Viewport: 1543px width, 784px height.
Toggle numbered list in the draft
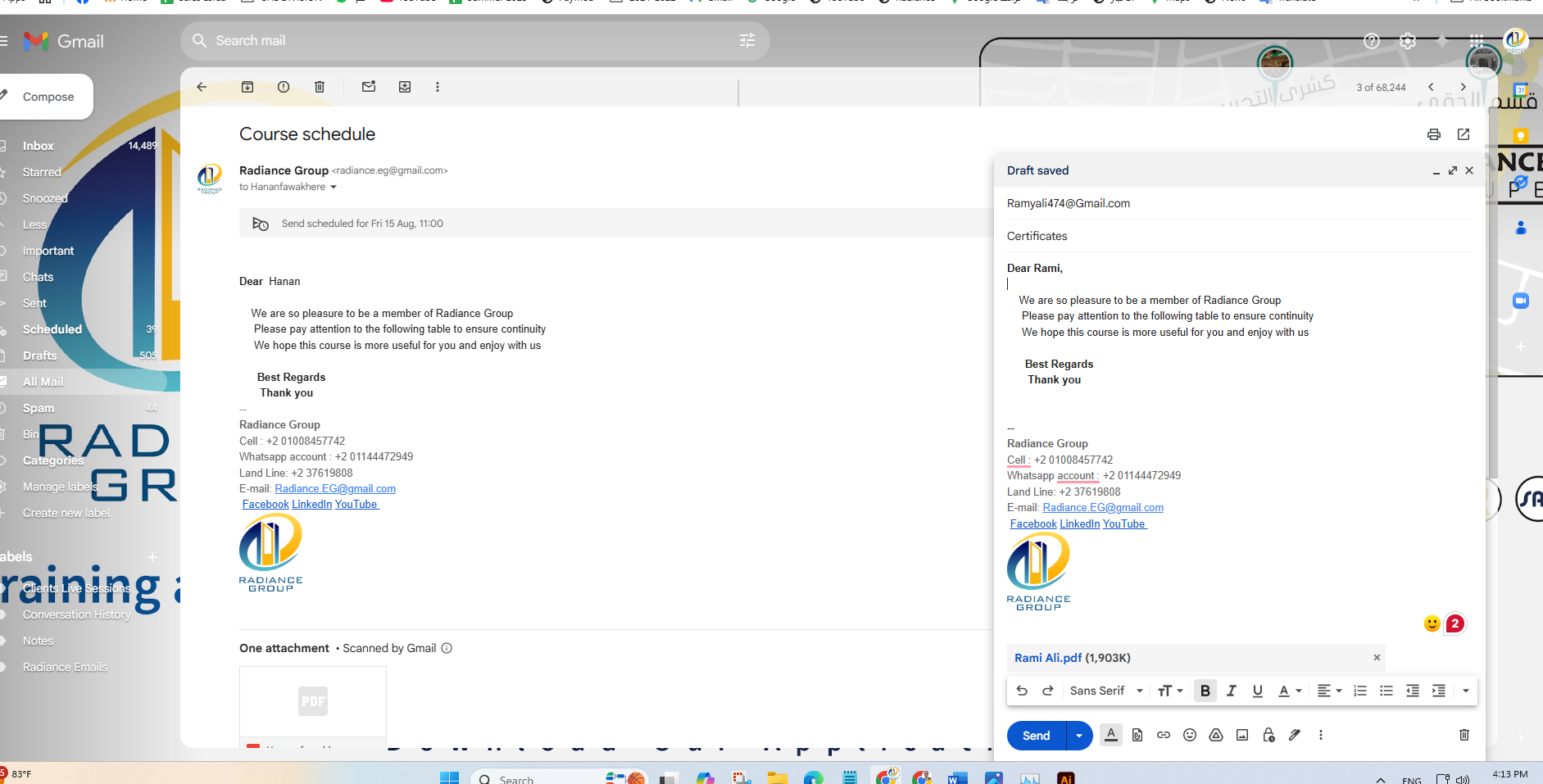tap(1360, 691)
